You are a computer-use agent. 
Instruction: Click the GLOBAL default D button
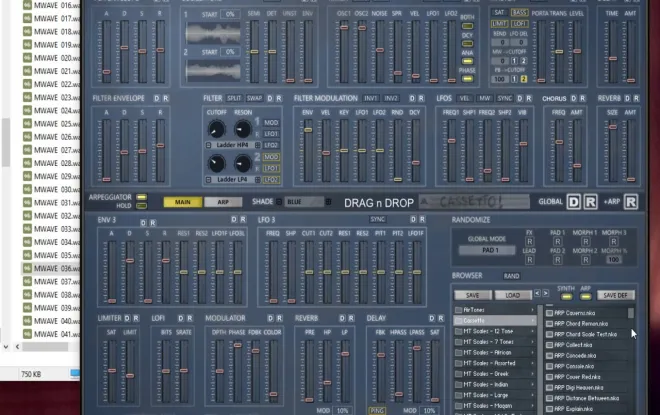574,202
